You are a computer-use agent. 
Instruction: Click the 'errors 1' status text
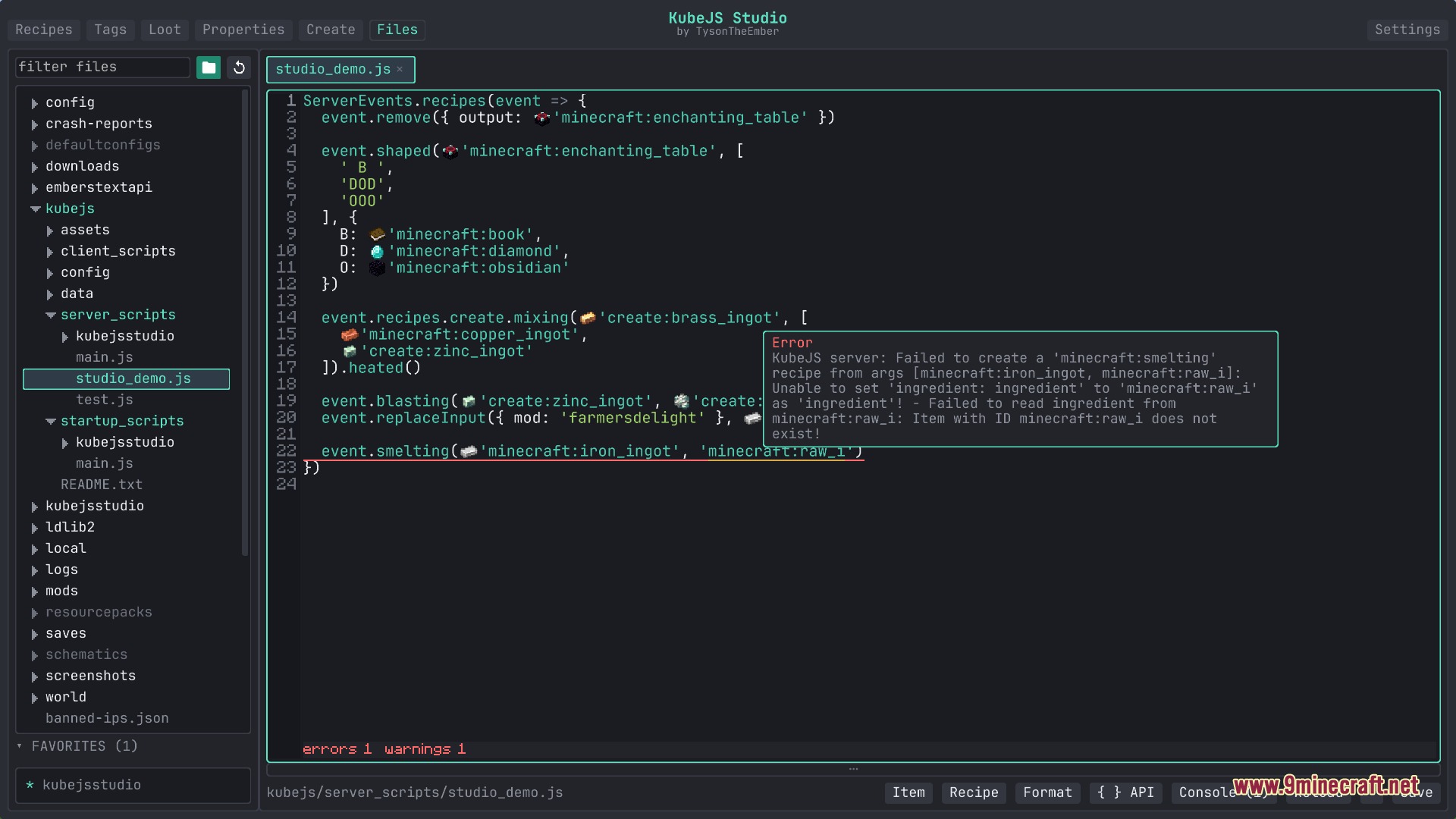coord(337,749)
